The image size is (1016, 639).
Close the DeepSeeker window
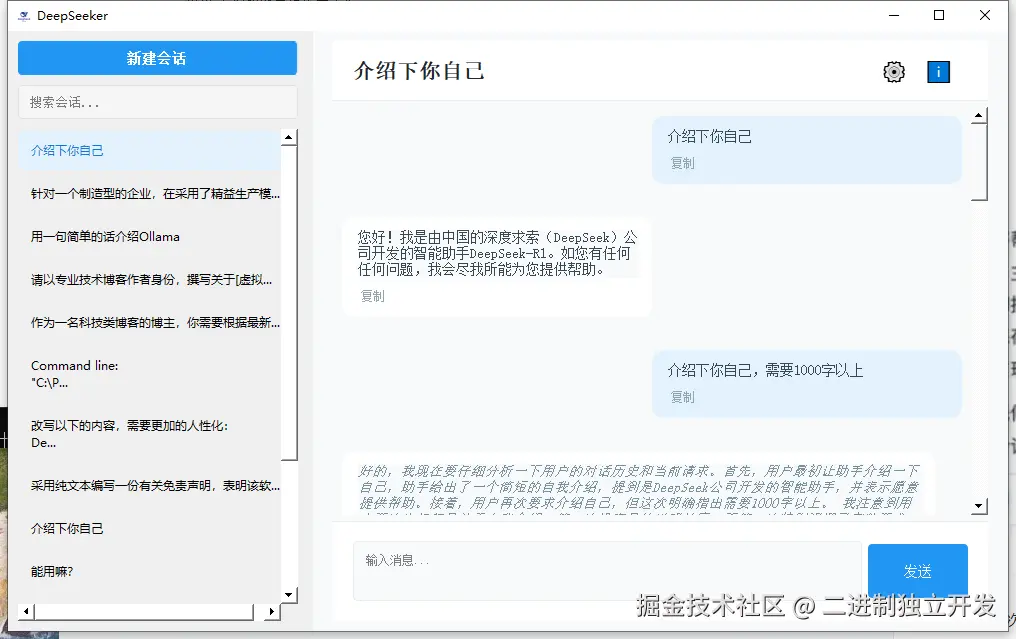coord(984,16)
